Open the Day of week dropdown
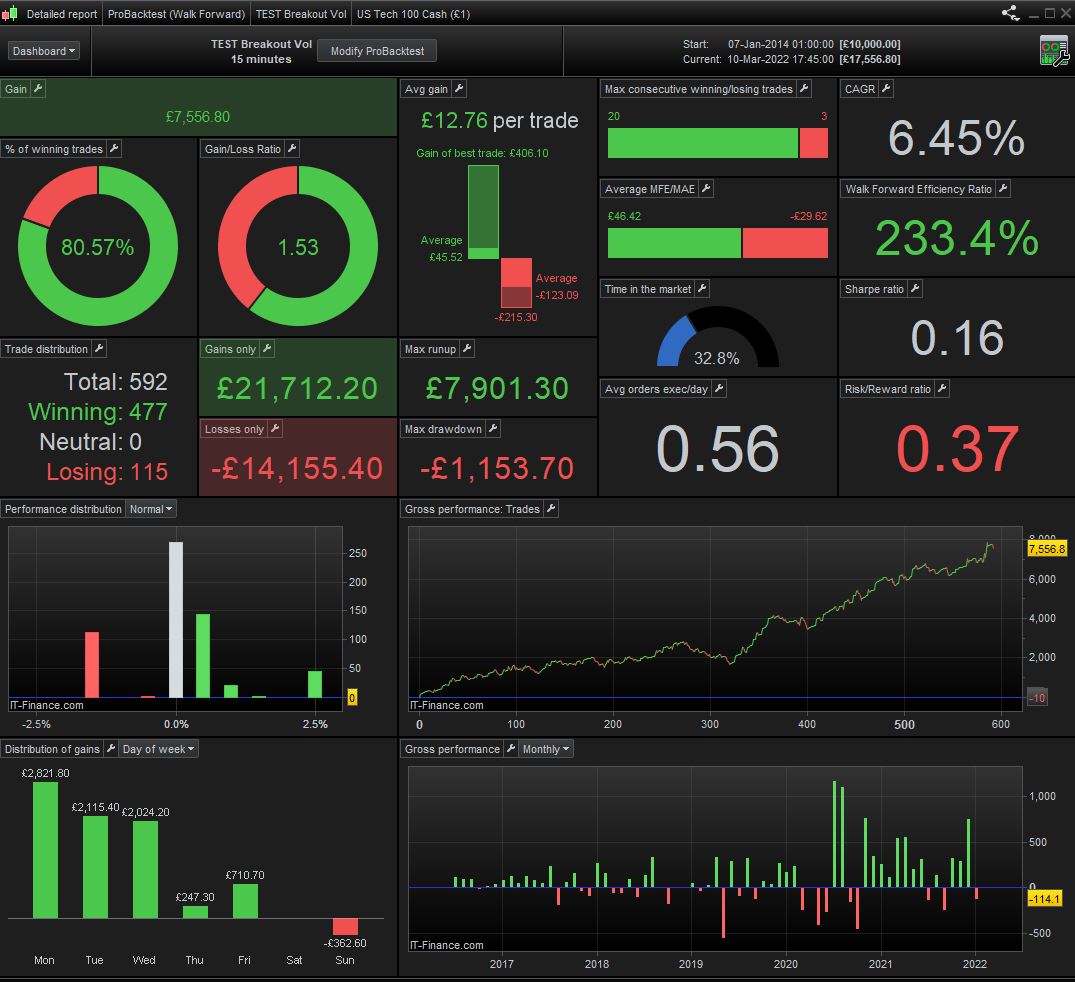This screenshot has height=982, width=1075. click(158, 749)
